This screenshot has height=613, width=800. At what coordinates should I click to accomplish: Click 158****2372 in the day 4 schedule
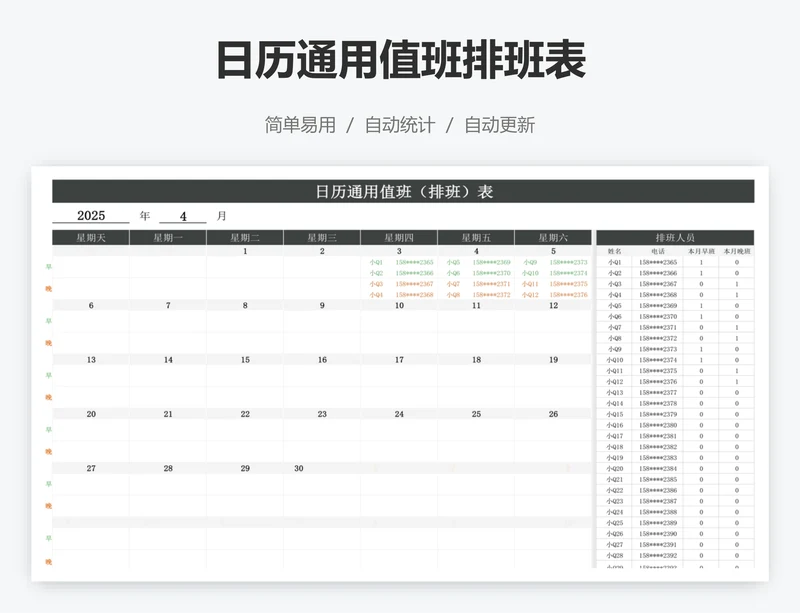pos(491,295)
